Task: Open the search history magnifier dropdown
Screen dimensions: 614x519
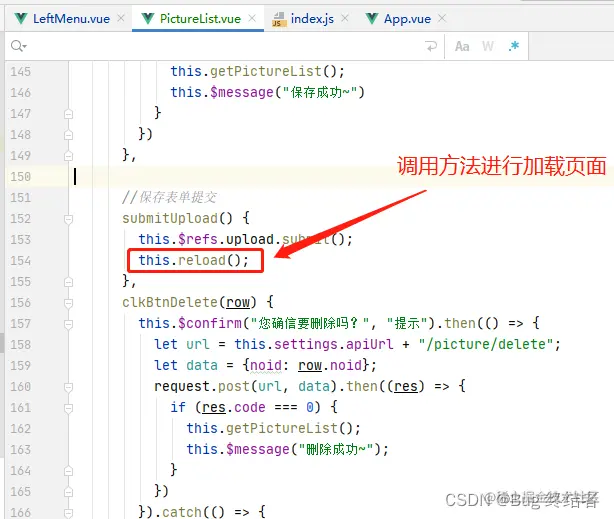Action: (18, 46)
